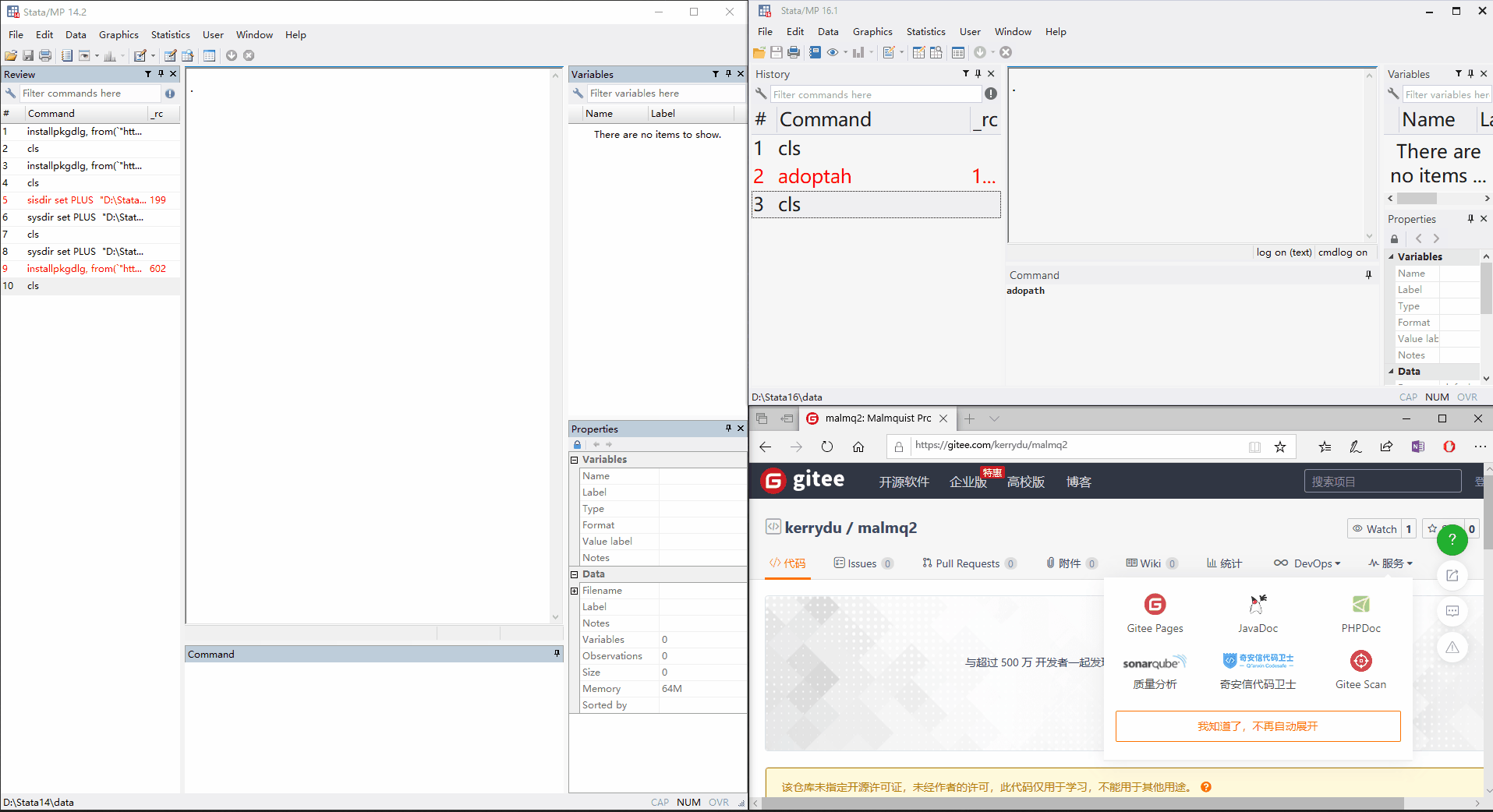The image size is (1493, 812).
Task: Open Statistics menu in Stata 14.2
Action: tap(171, 35)
